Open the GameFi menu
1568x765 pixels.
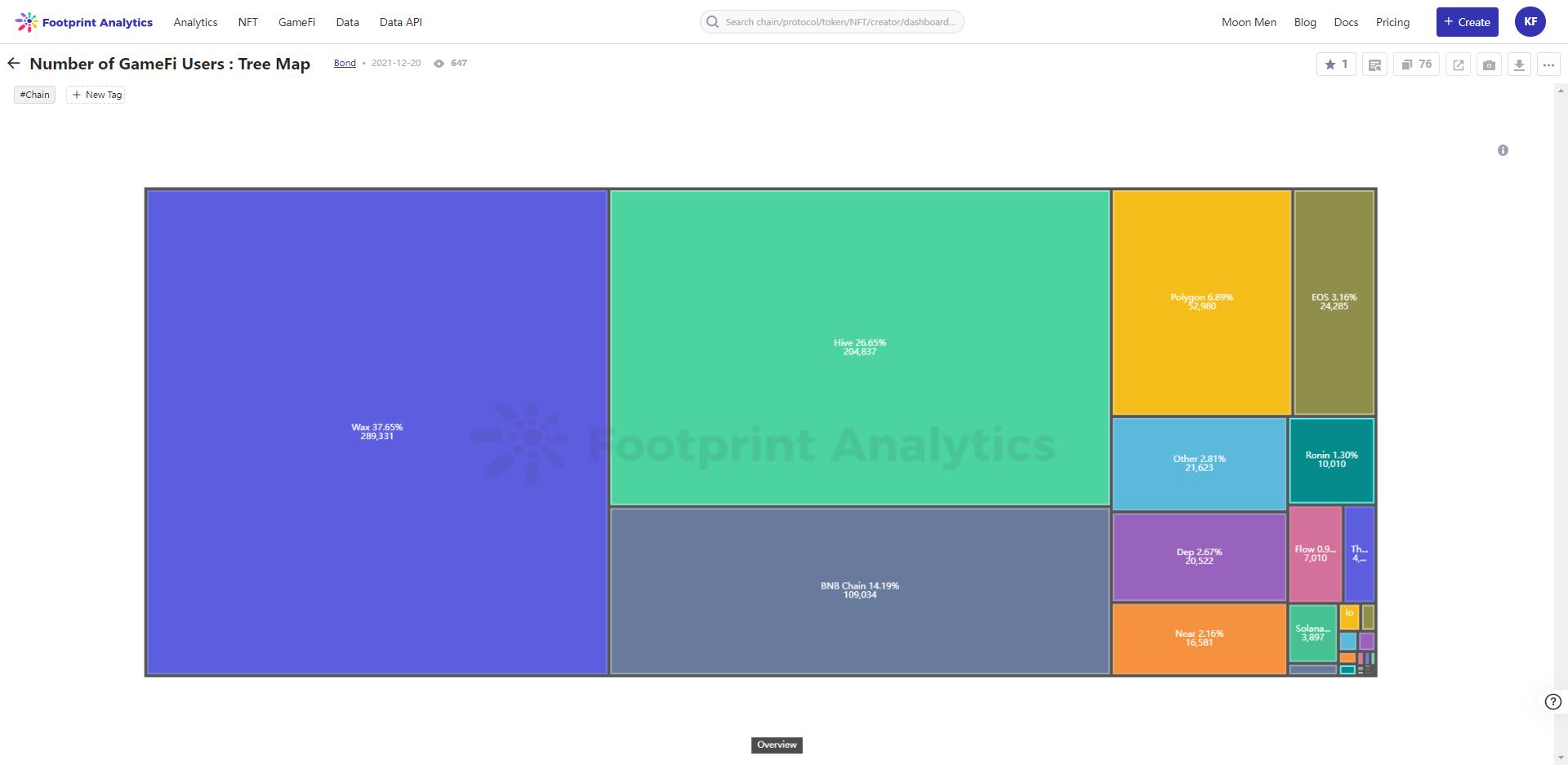coord(296,22)
